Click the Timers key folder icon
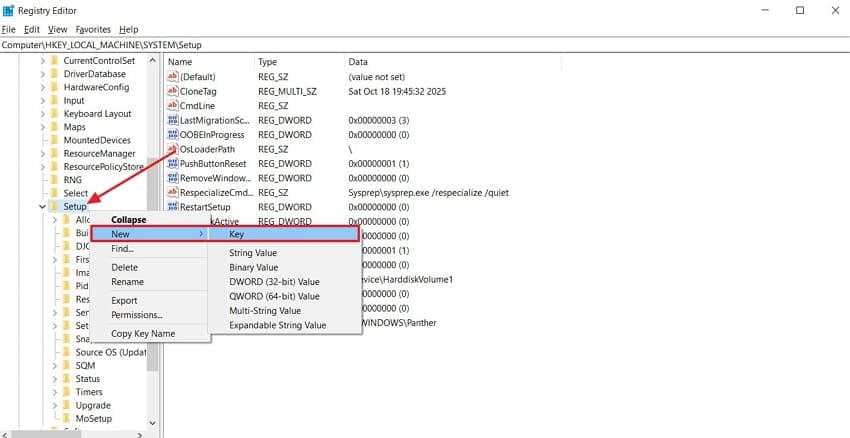The image size is (850, 438). coord(66,392)
